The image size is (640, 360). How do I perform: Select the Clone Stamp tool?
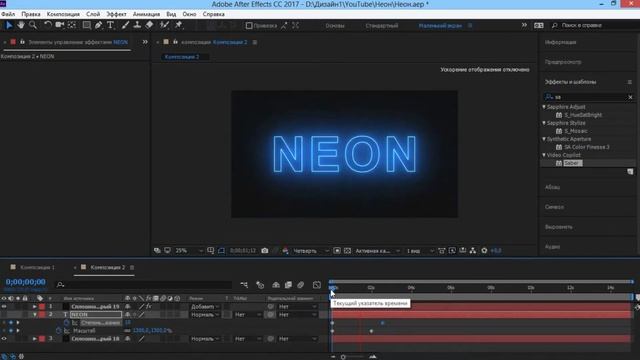point(137,25)
